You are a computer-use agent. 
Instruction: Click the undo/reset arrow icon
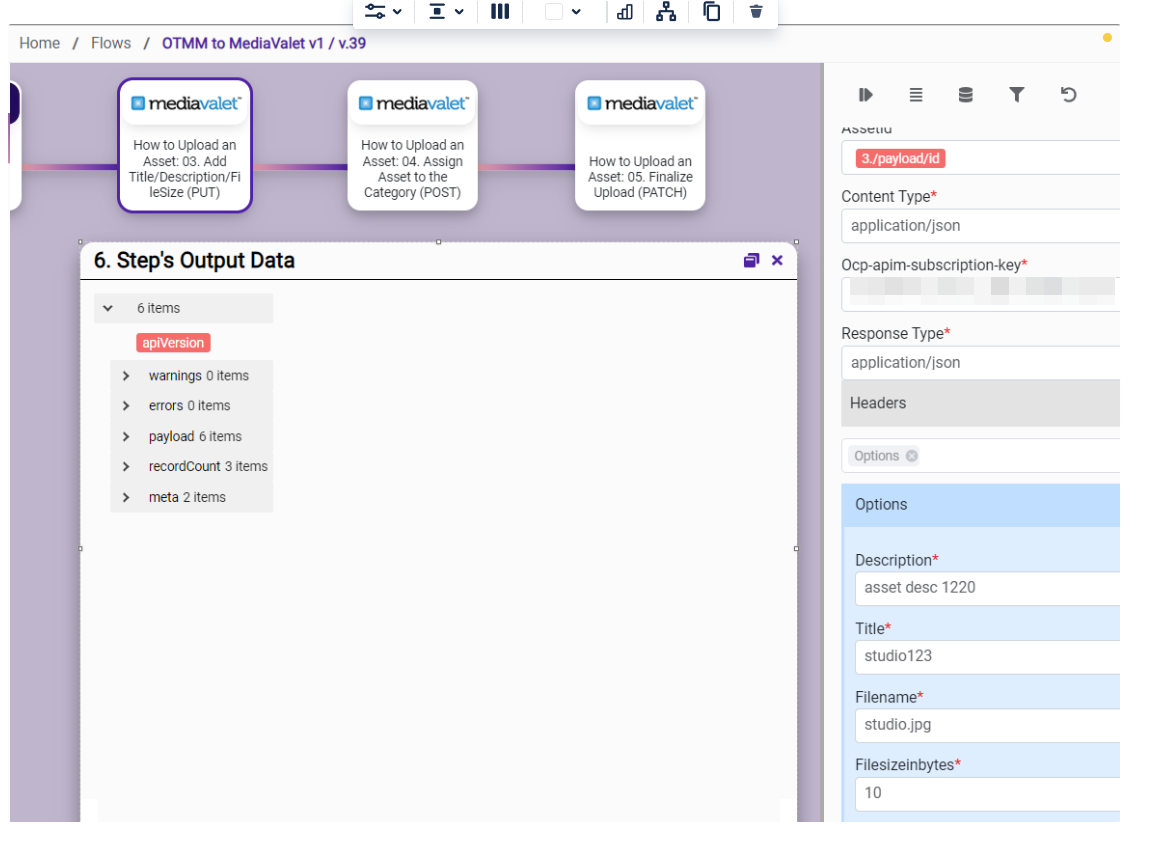pyautogui.click(x=1068, y=95)
